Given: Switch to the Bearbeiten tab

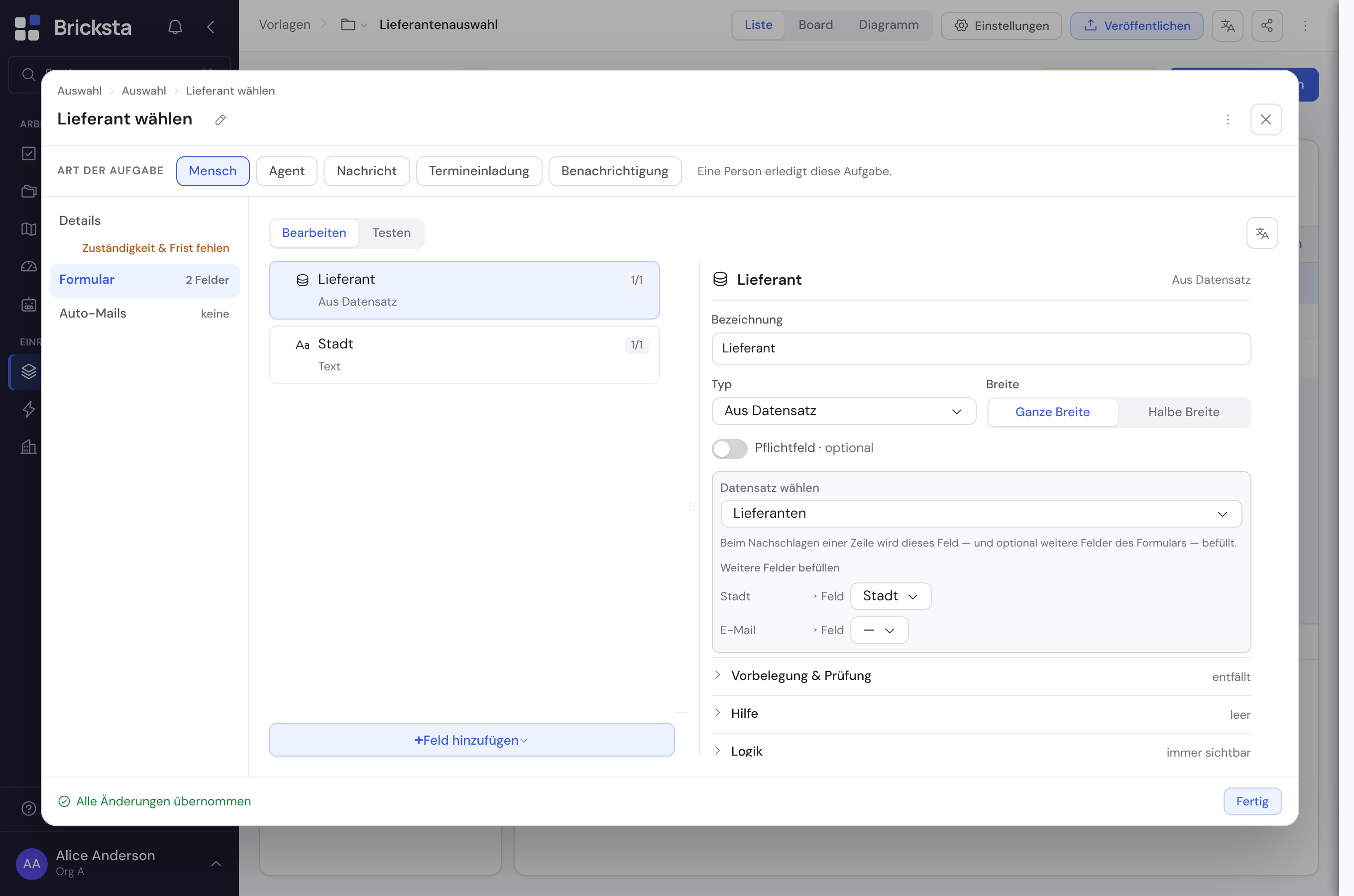Looking at the screenshot, I should pyautogui.click(x=314, y=233).
